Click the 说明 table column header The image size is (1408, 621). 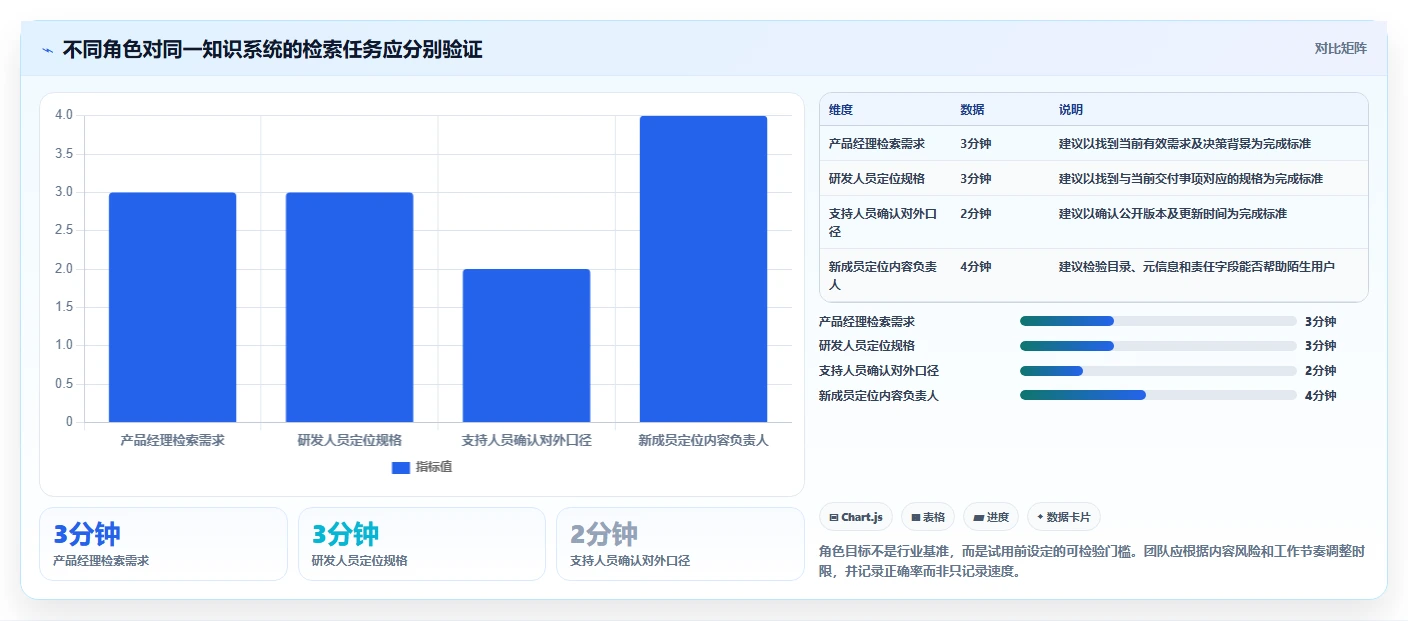point(1071,110)
